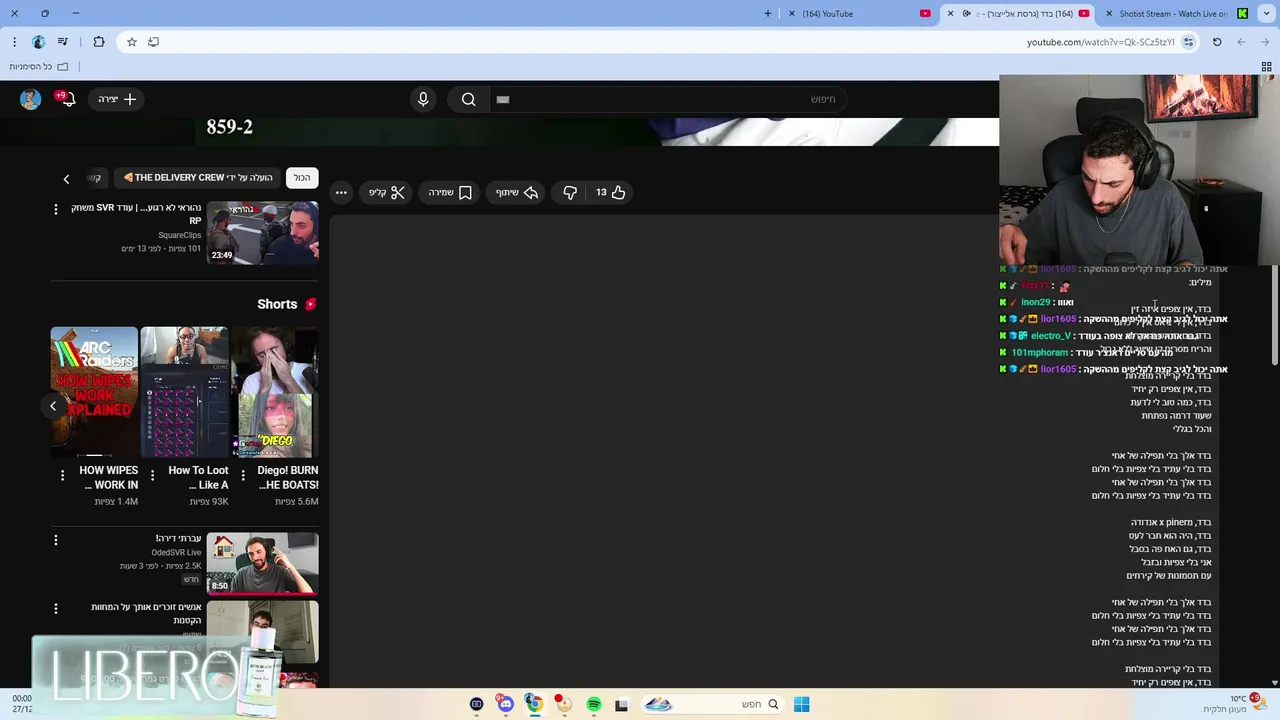
Task: Click the dislike thumbs-down icon
Action: pos(570,192)
